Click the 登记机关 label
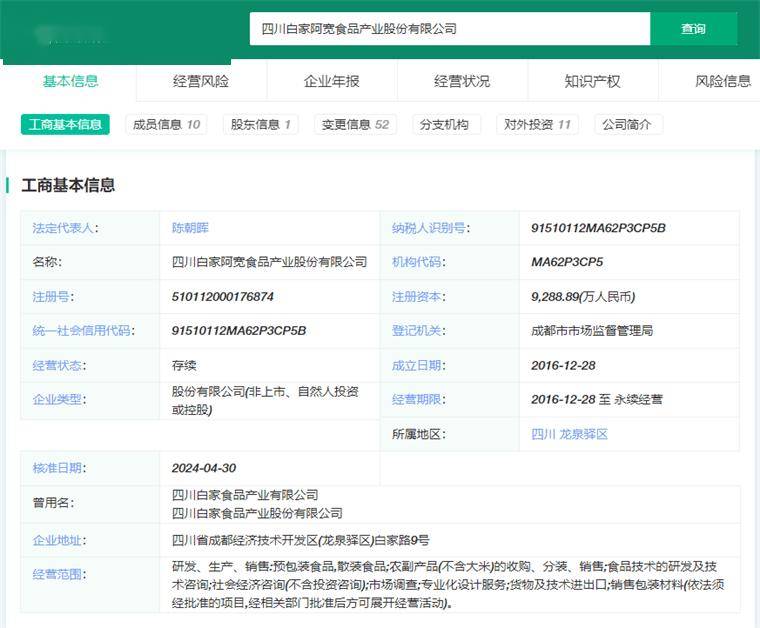The width and height of the screenshot is (760, 628). point(419,331)
